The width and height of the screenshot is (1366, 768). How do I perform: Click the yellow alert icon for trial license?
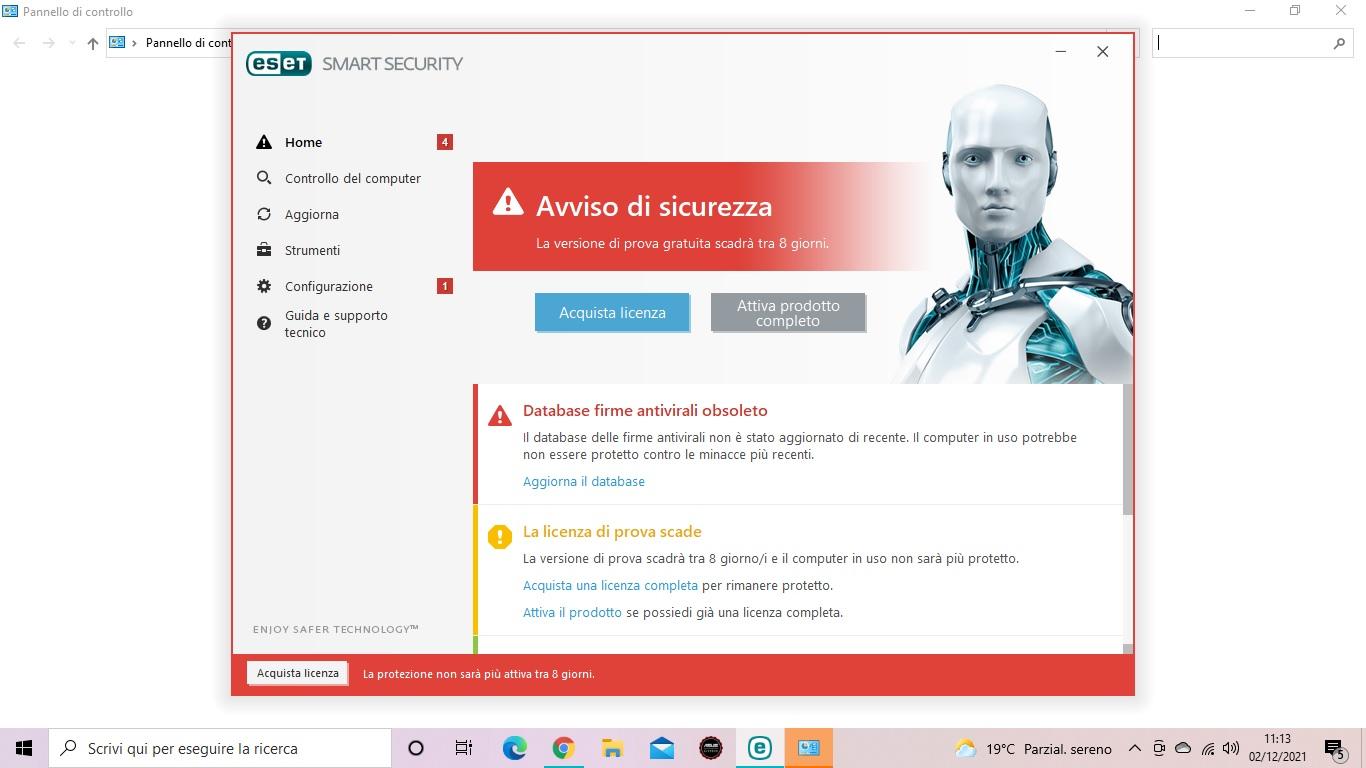(x=500, y=537)
